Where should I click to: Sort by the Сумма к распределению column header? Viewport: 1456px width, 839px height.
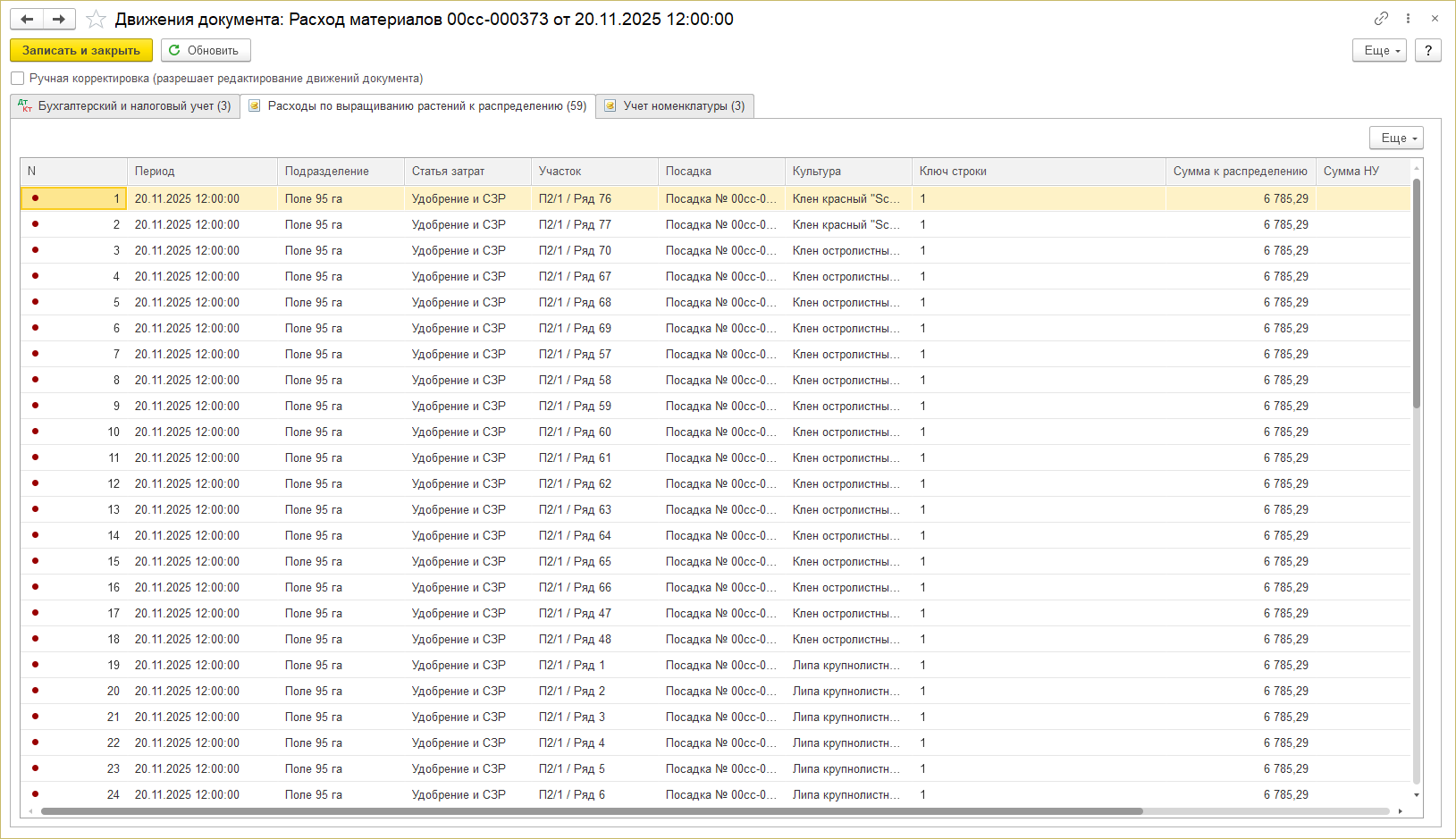point(1240,172)
